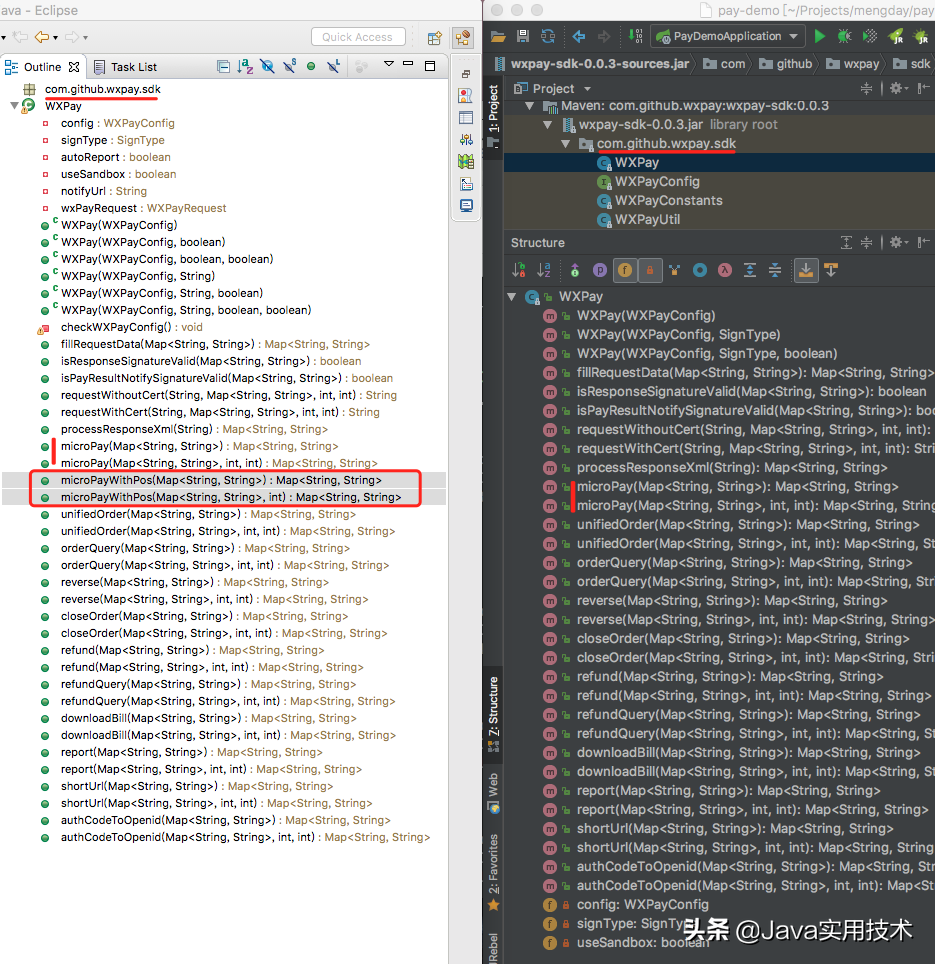Click Restore icon atop Eclipse side view stack

pyautogui.click(x=466, y=74)
